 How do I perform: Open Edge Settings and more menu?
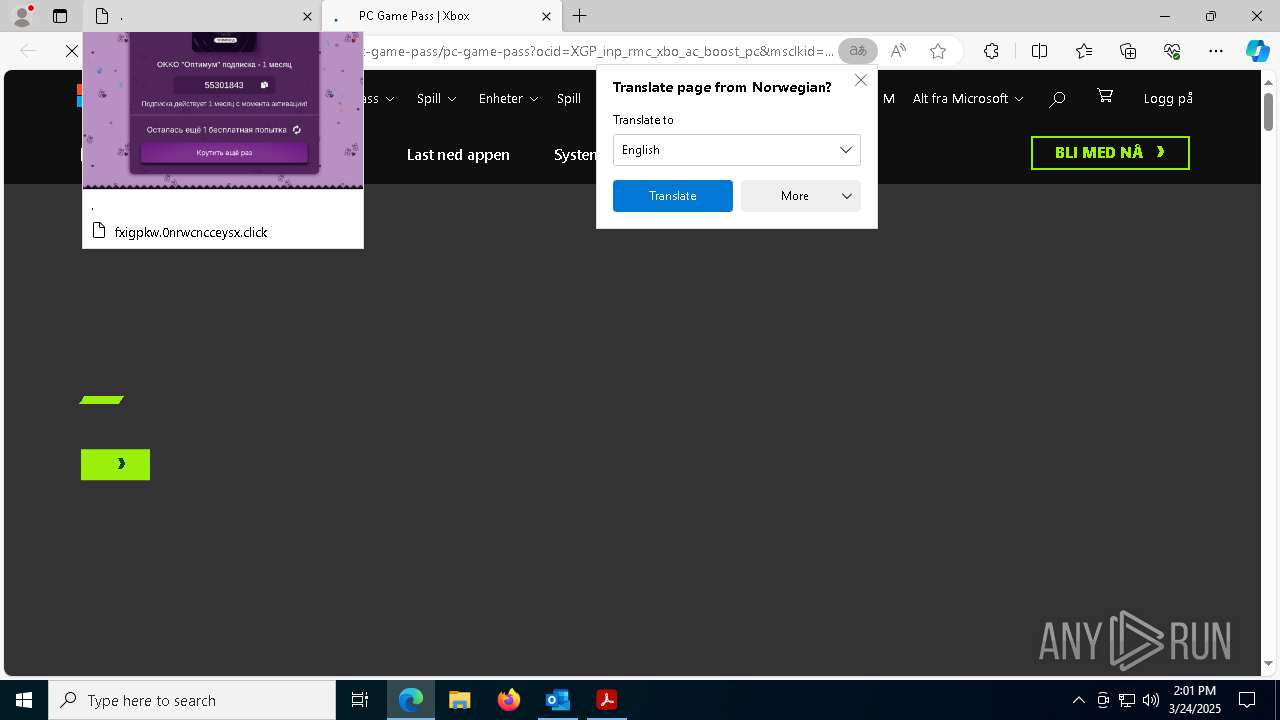tap(1216, 51)
